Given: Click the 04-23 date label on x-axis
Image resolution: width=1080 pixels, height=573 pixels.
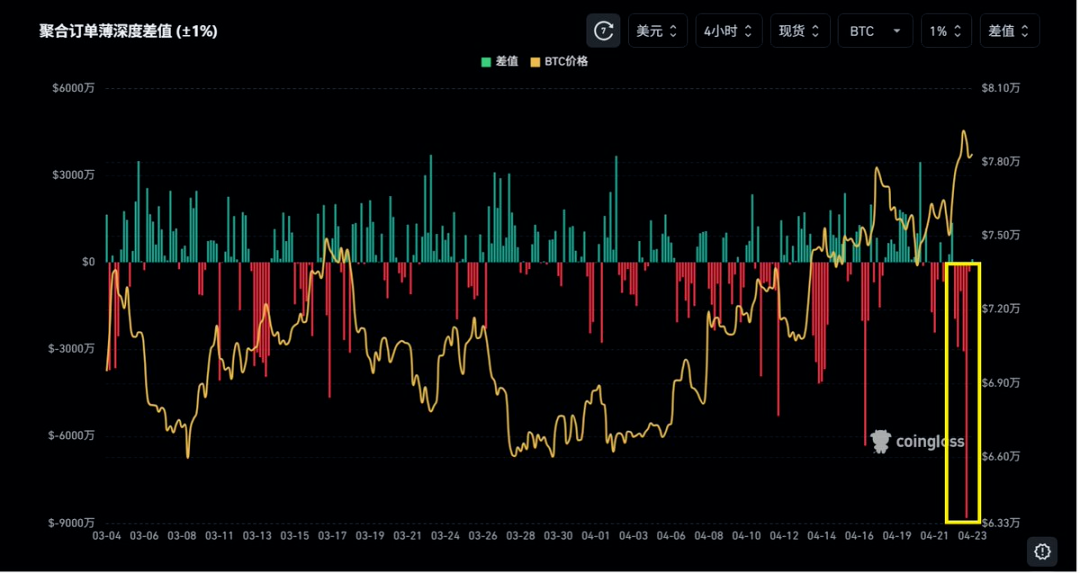Looking at the screenshot, I should click(971, 536).
